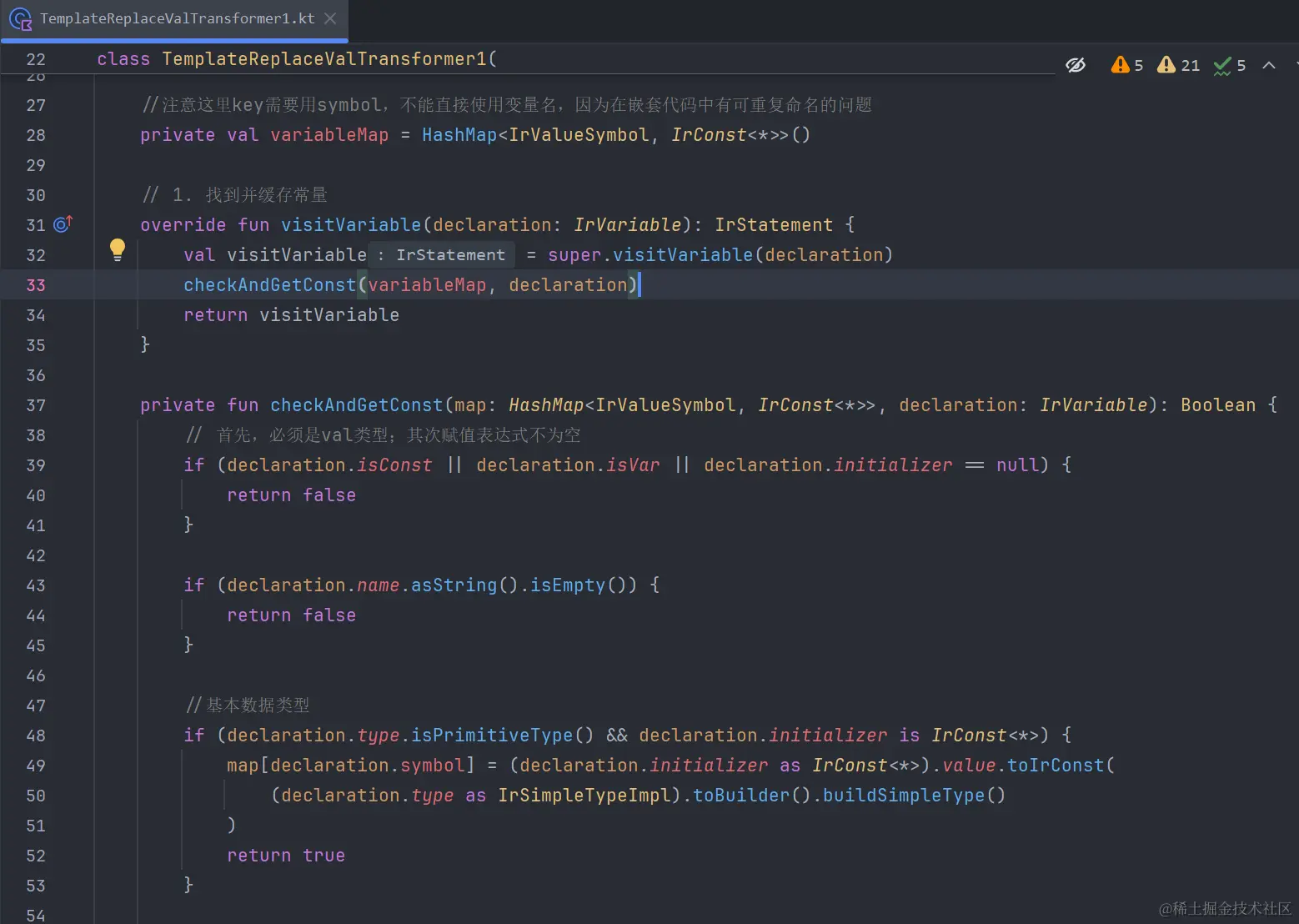The height and width of the screenshot is (924, 1299).
Task: Click 'isEmpty' call on line 43
Action: click(568, 585)
